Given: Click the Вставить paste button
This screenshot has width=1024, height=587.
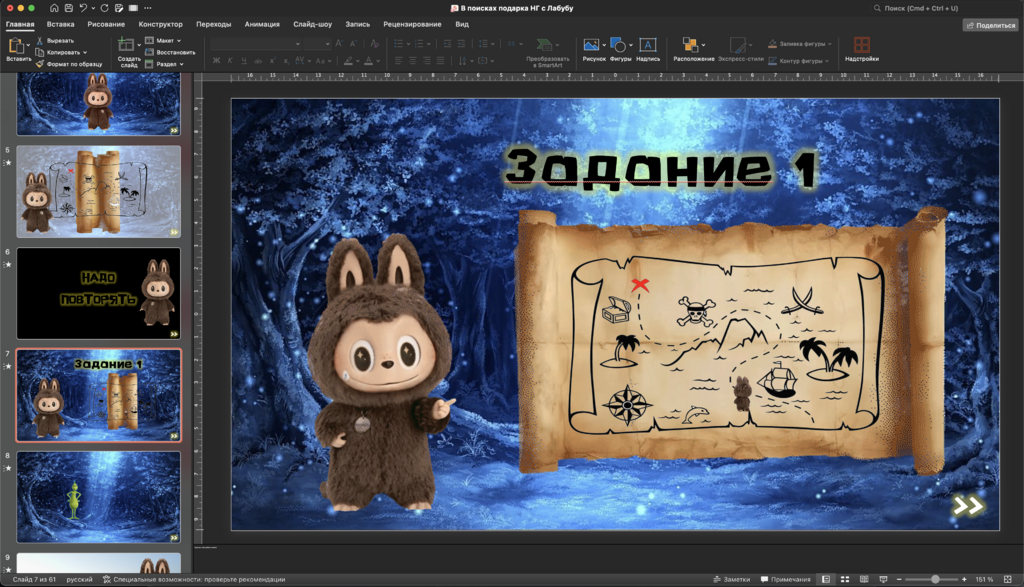Looking at the screenshot, I should click(17, 50).
